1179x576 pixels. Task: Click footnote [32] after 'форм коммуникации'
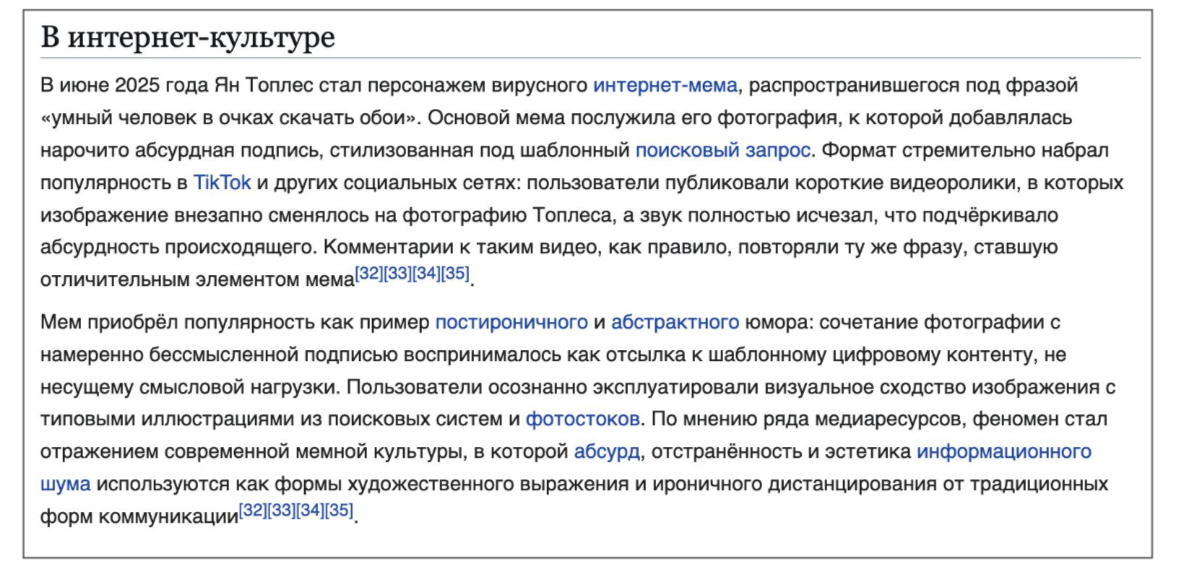point(253,511)
